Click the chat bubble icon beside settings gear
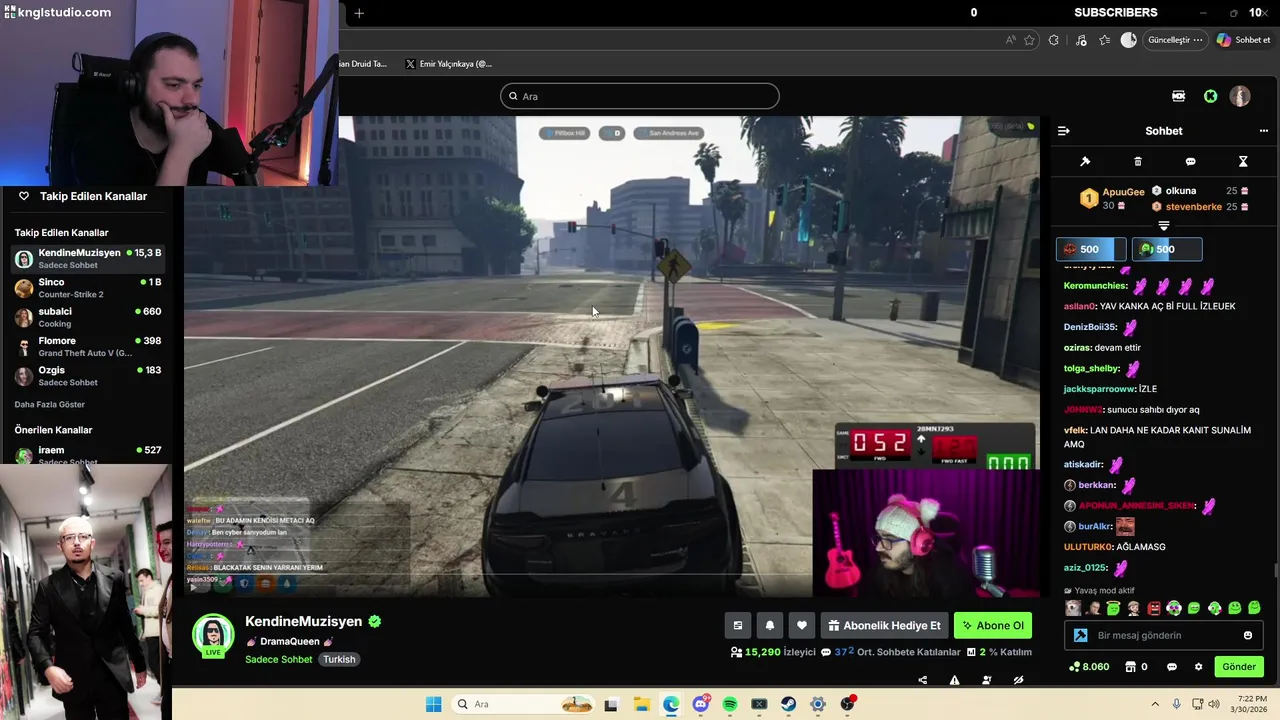This screenshot has width=1280, height=720. pos(1172,667)
